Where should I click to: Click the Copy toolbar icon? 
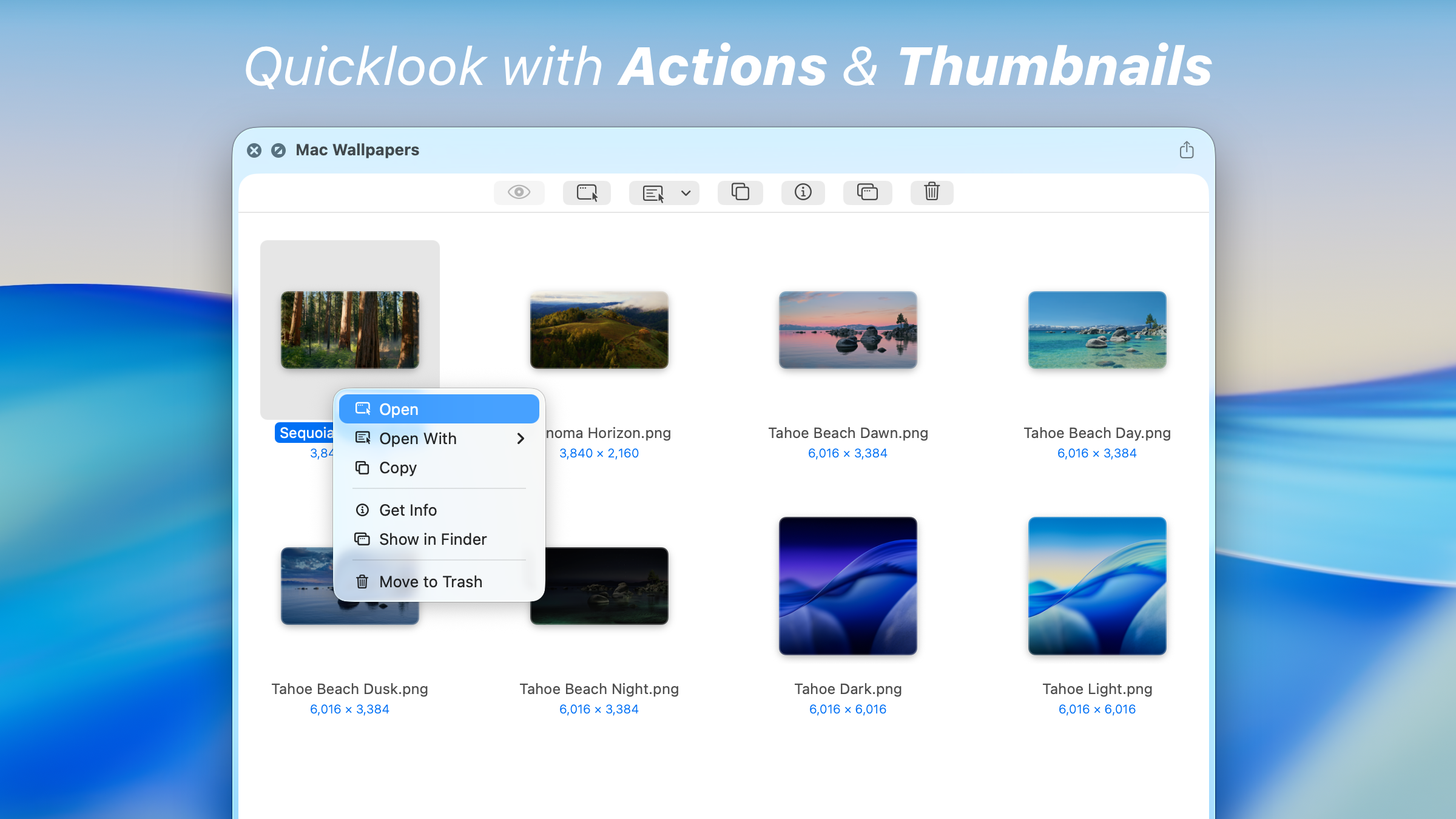pyautogui.click(x=740, y=192)
